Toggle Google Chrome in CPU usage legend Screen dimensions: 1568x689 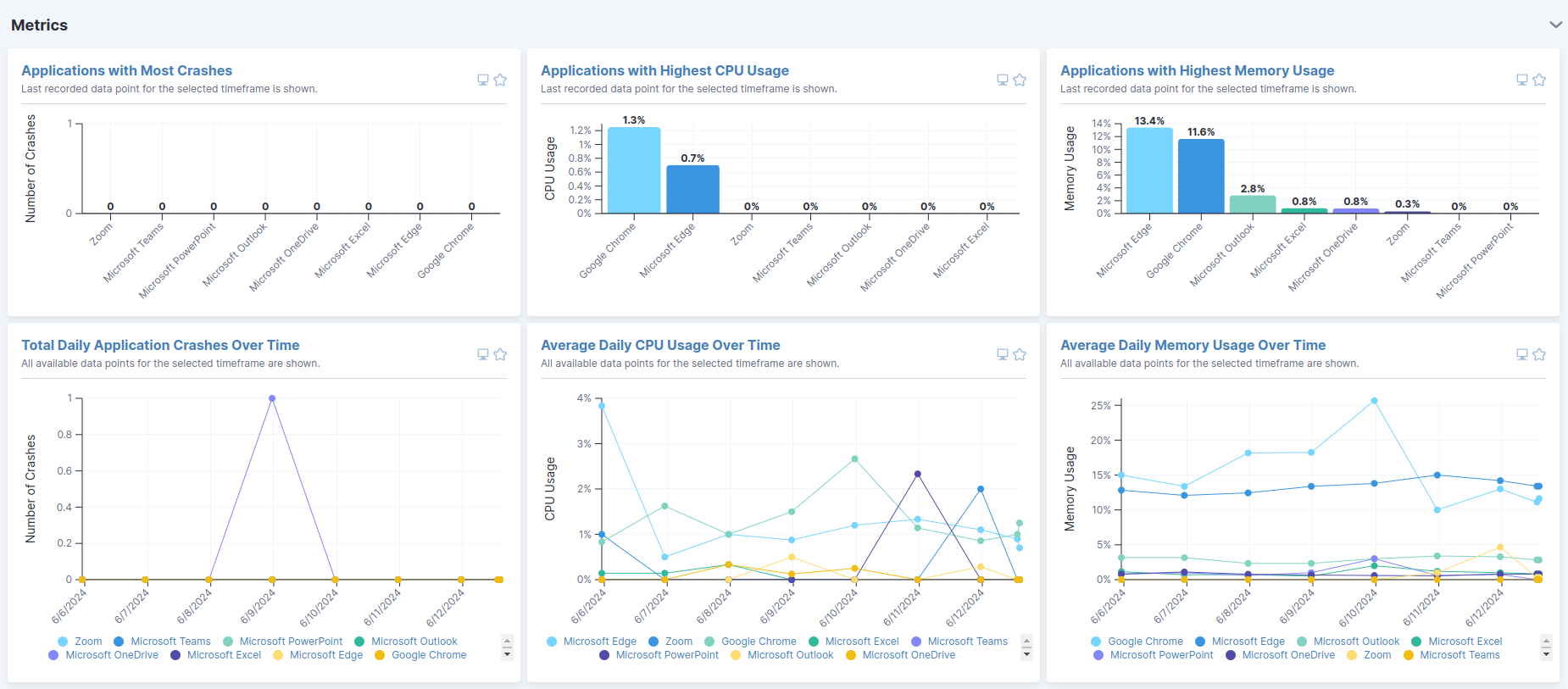coord(750,642)
